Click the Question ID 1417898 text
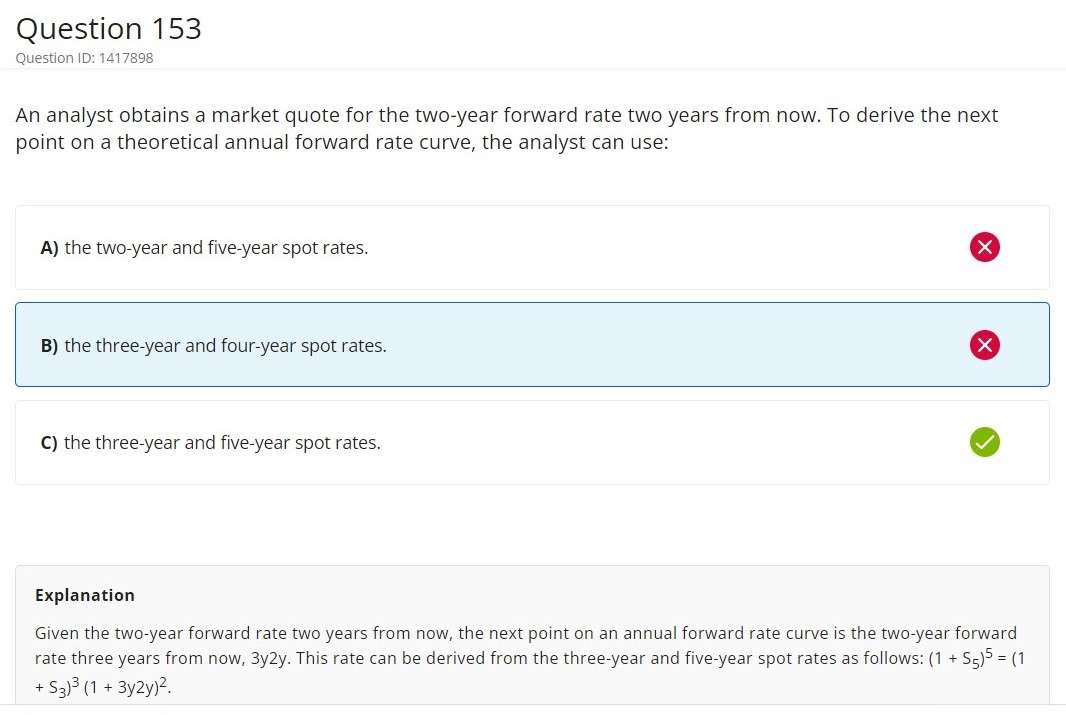 point(85,58)
